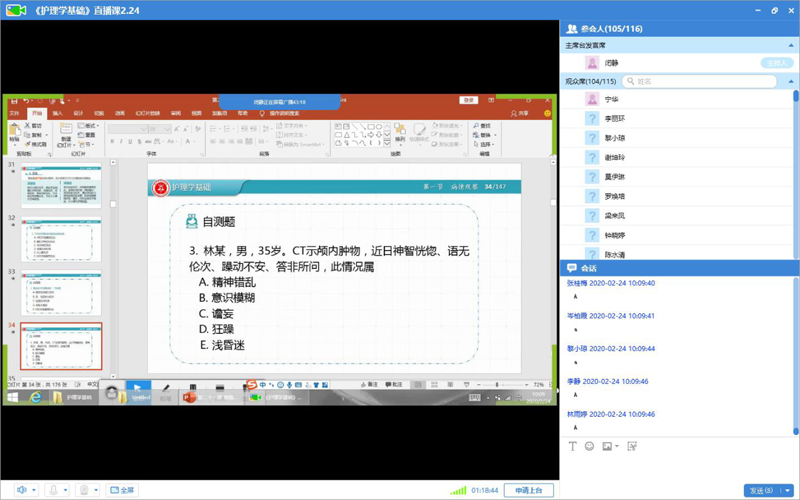Open the emoji picker in chat
Screen dimensions: 800x500
[x=589, y=446]
